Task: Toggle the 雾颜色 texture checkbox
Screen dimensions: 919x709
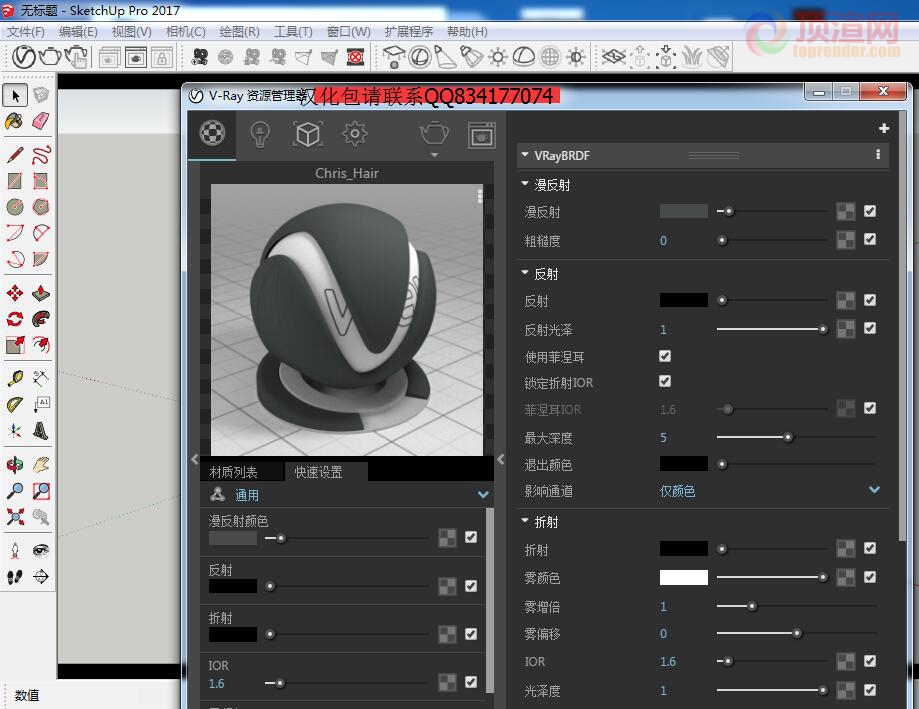Action: 870,577
